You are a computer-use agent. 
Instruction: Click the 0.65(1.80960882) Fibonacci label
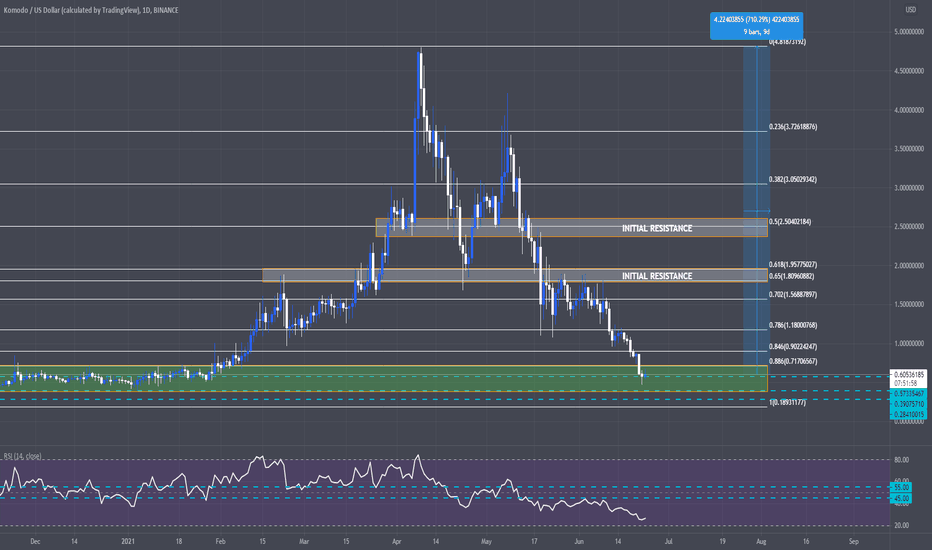point(791,276)
